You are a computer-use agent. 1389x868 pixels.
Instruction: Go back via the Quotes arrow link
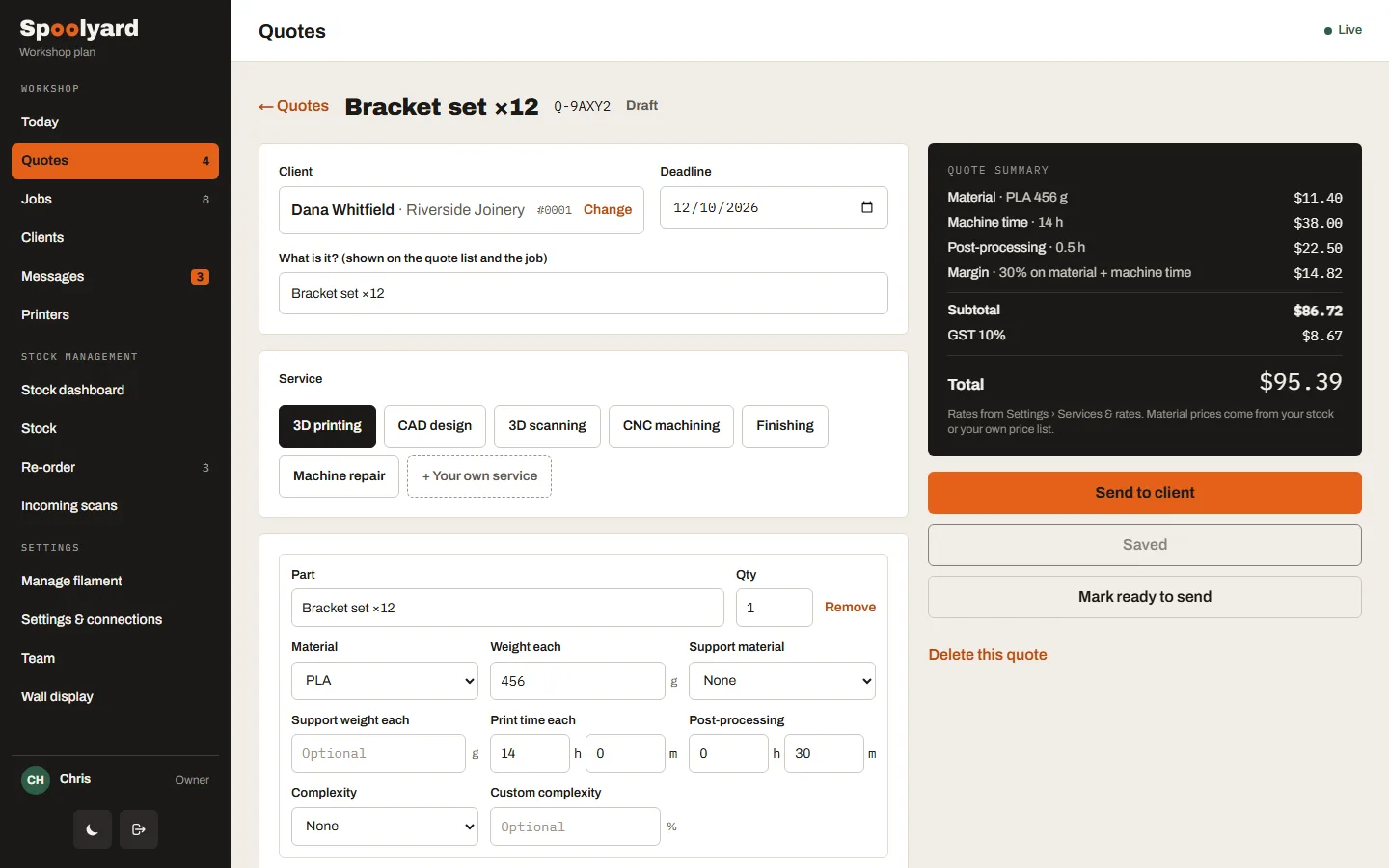[293, 106]
